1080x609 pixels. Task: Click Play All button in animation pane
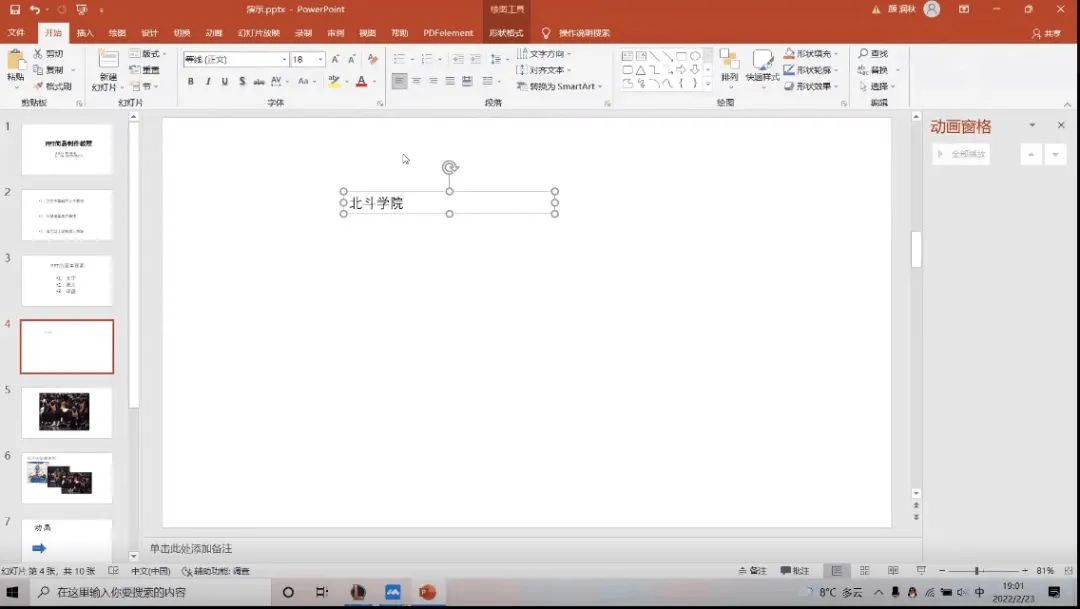(x=961, y=154)
